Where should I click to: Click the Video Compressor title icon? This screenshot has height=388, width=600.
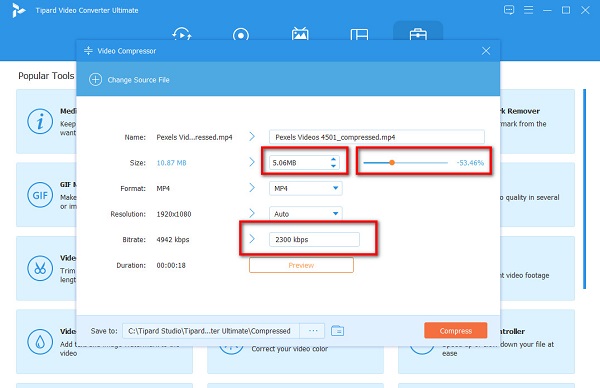tap(88, 51)
